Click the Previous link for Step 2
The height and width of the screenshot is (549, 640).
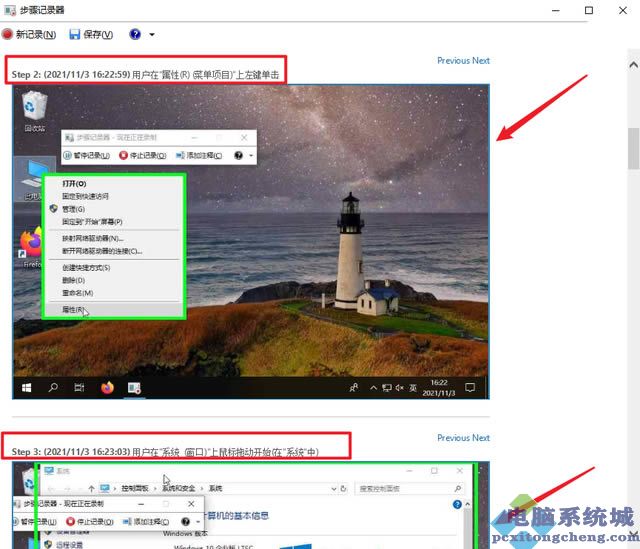tap(453, 60)
